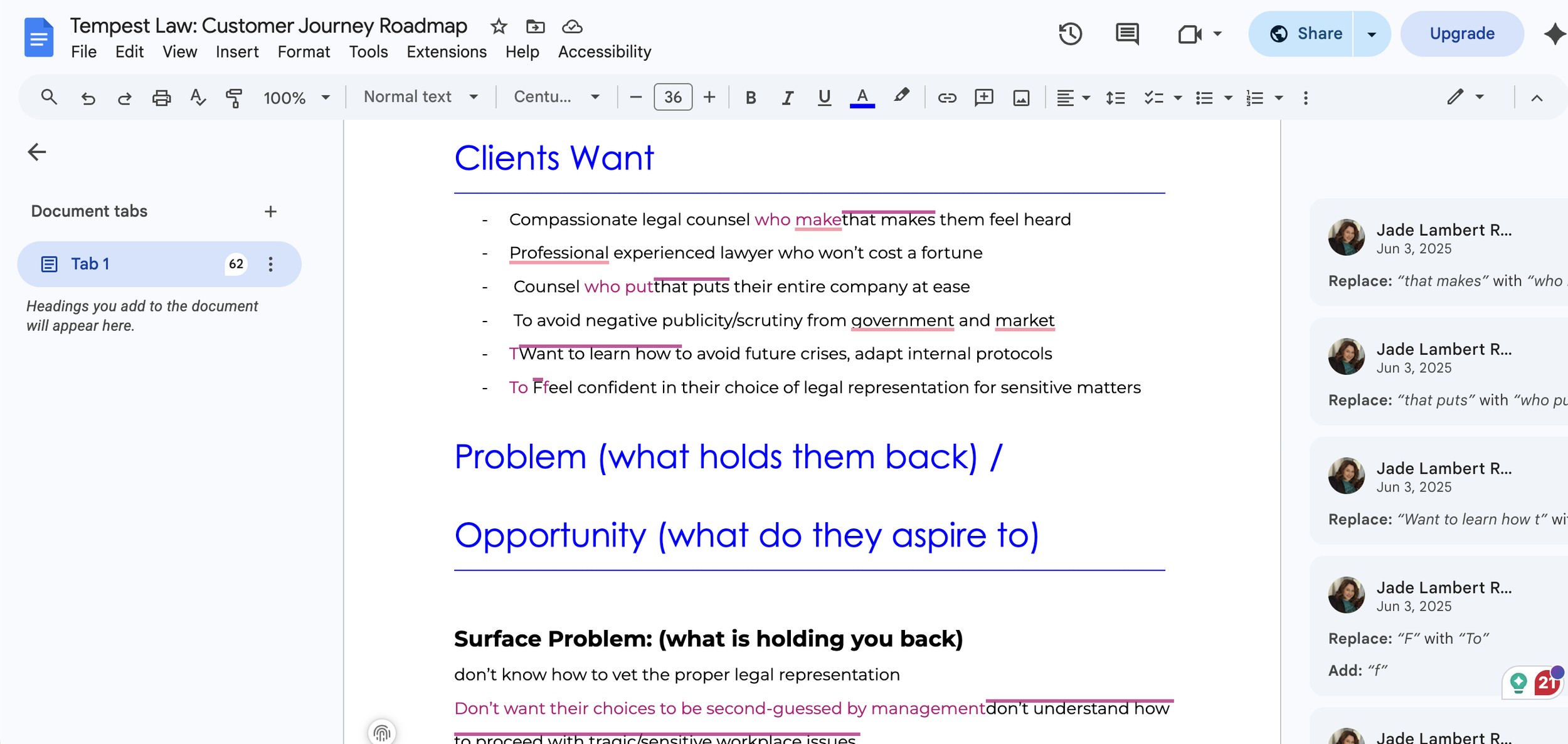Open the text color picker

[862, 98]
